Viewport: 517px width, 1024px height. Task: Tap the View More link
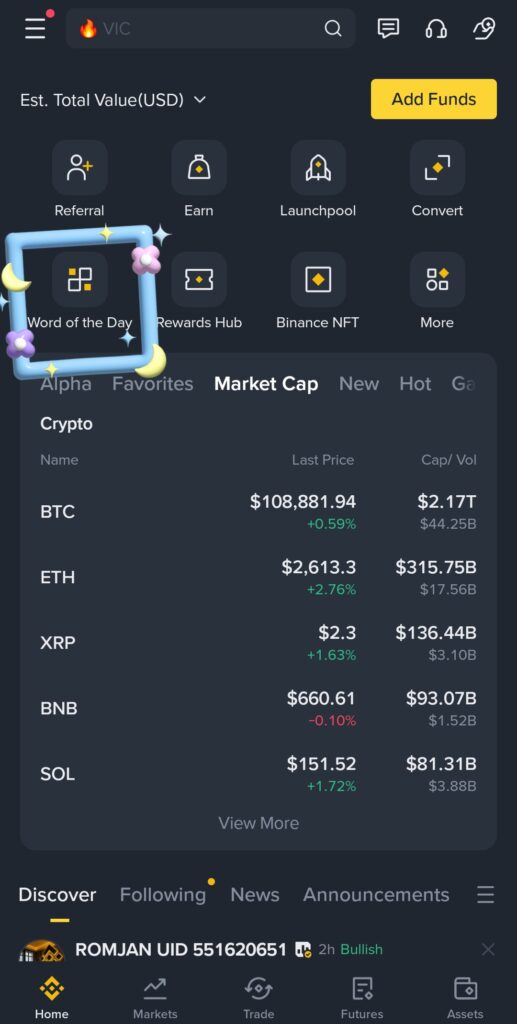point(258,823)
